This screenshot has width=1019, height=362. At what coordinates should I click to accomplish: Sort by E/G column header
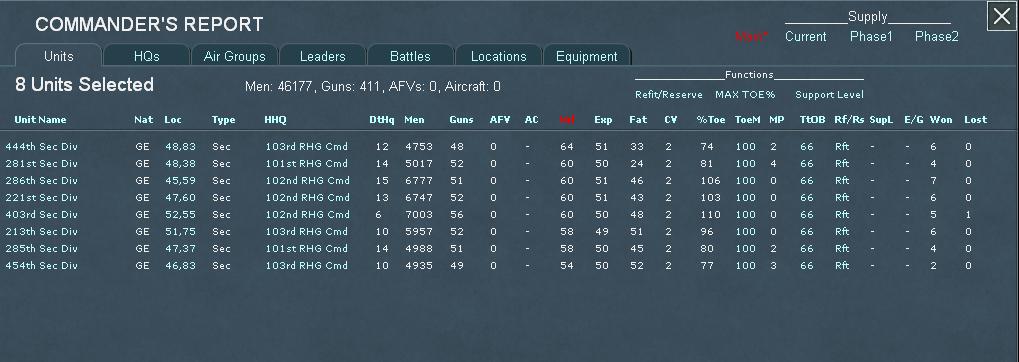click(x=913, y=120)
